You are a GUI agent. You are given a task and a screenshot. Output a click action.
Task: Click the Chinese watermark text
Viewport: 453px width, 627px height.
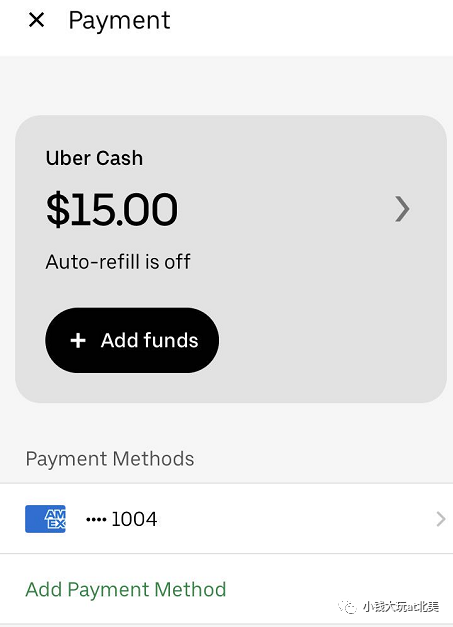(x=401, y=607)
